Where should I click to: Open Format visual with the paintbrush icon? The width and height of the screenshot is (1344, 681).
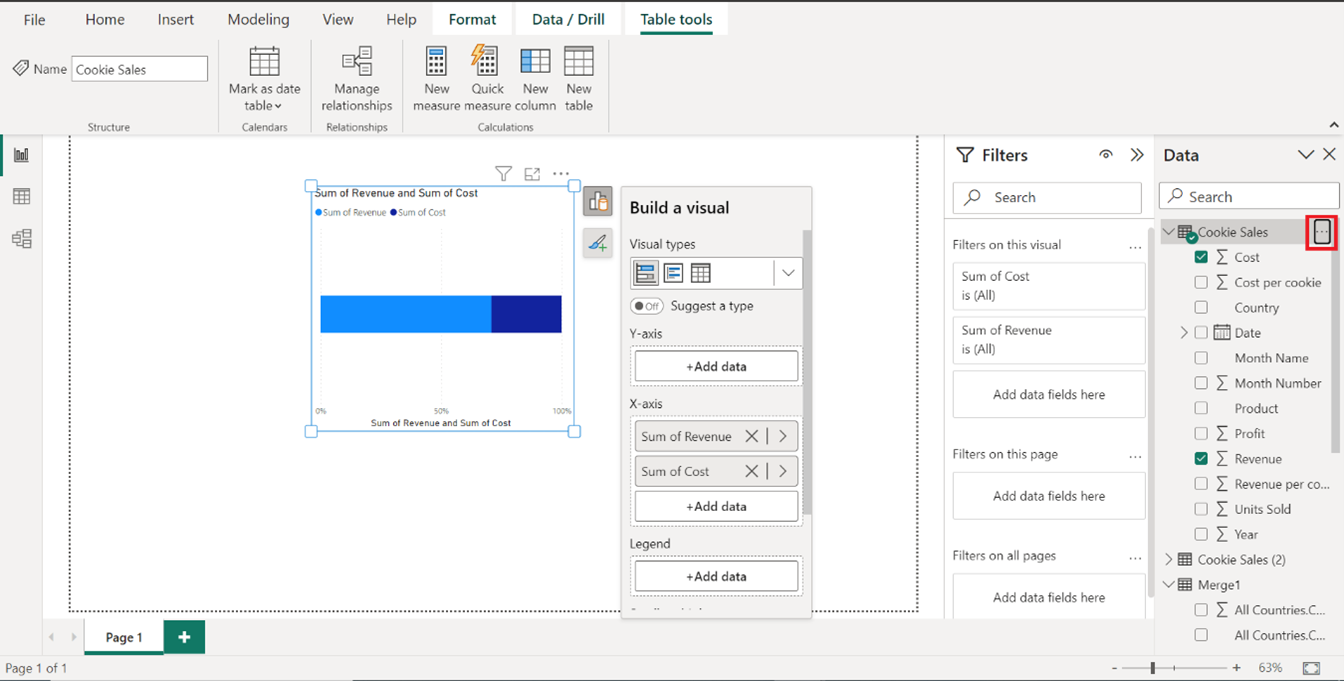tap(597, 242)
